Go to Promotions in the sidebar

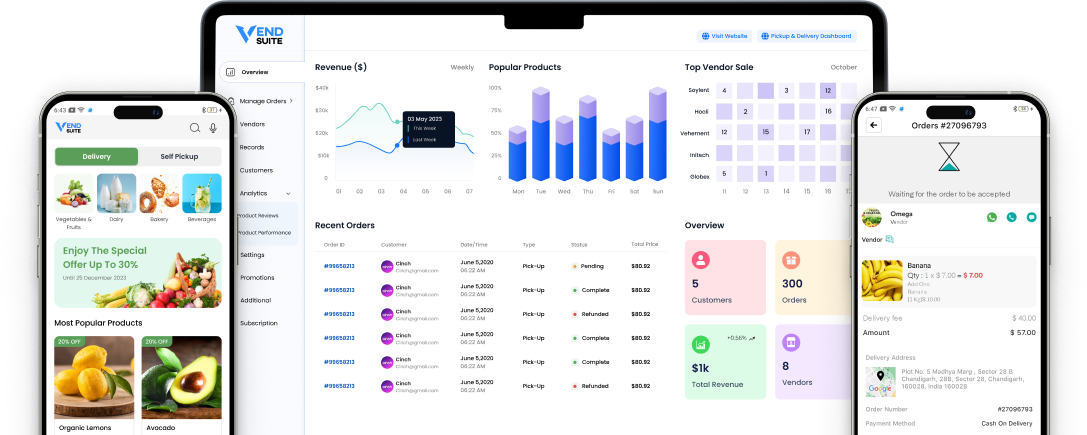pyautogui.click(x=257, y=277)
